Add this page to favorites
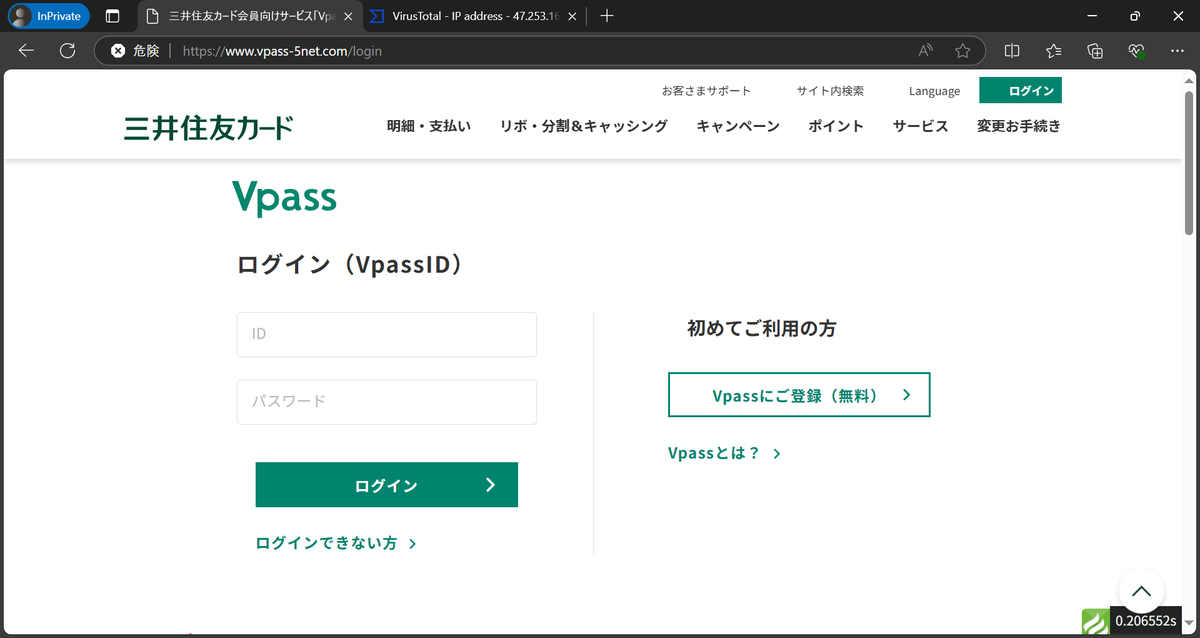The height and width of the screenshot is (638, 1200). click(961, 50)
